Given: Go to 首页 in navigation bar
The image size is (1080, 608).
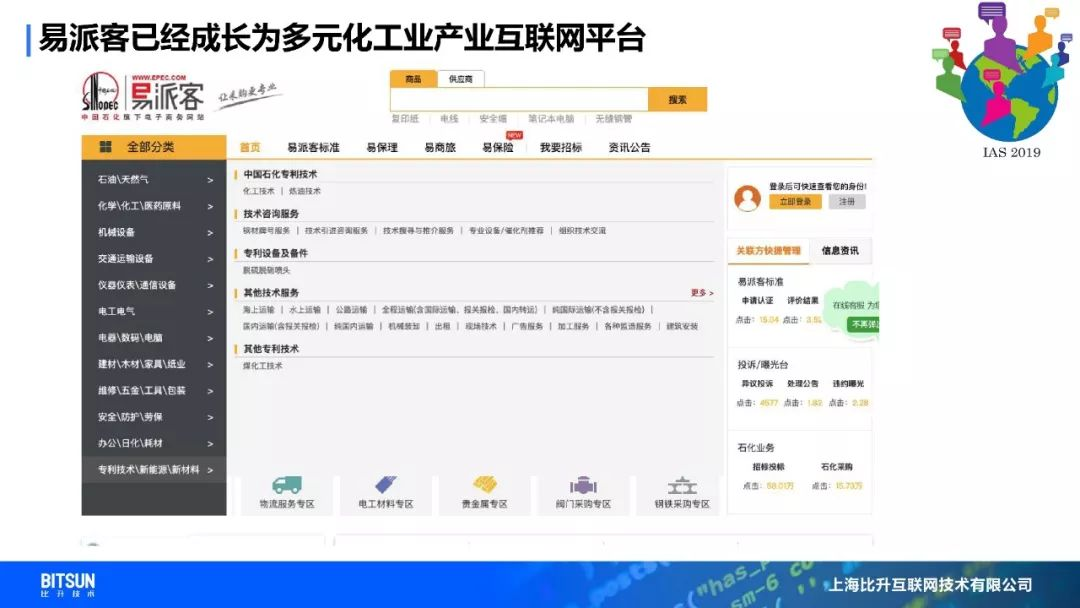Looking at the screenshot, I should point(250,147).
